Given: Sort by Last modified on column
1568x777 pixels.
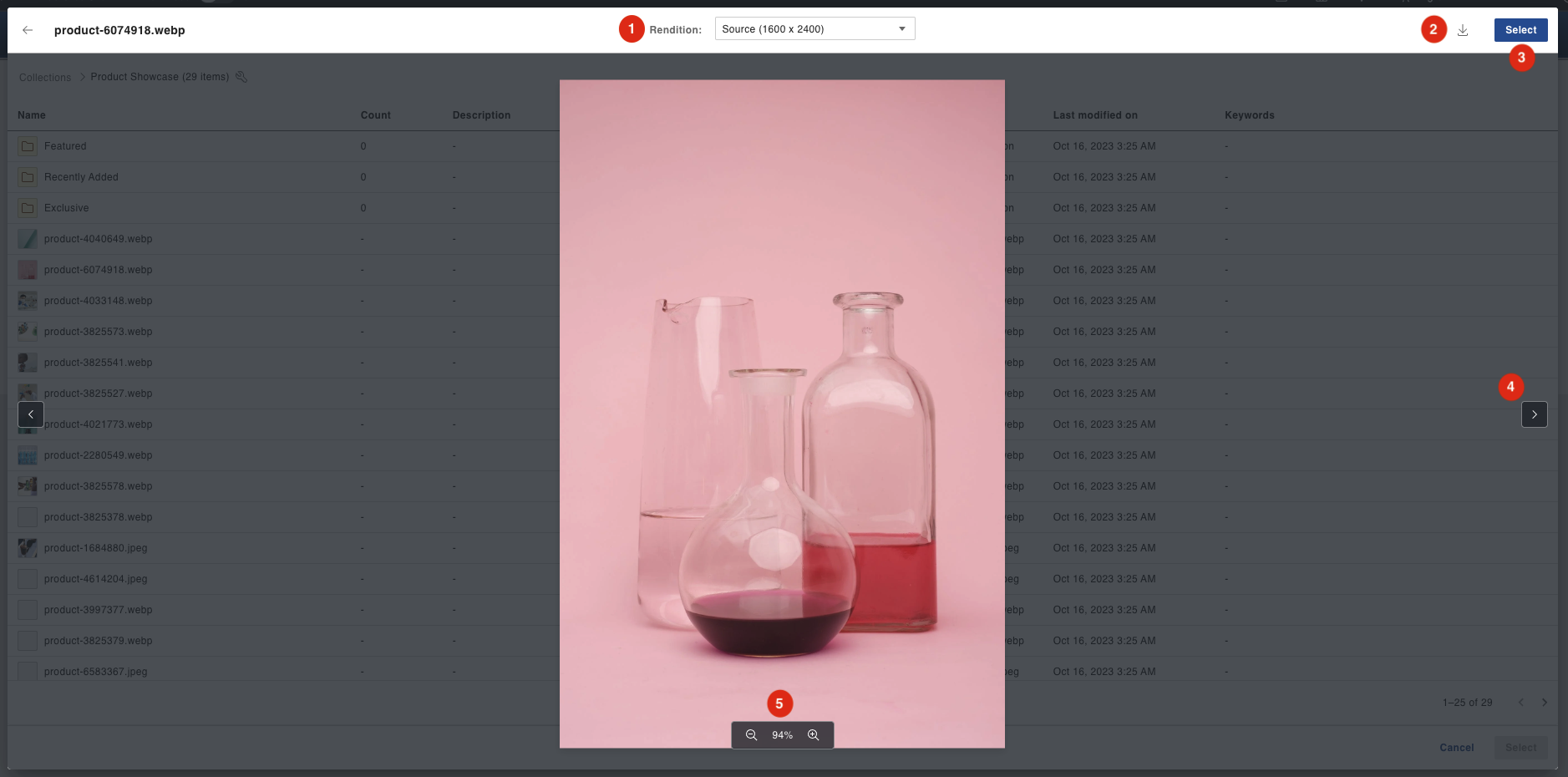Looking at the screenshot, I should [1094, 115].
